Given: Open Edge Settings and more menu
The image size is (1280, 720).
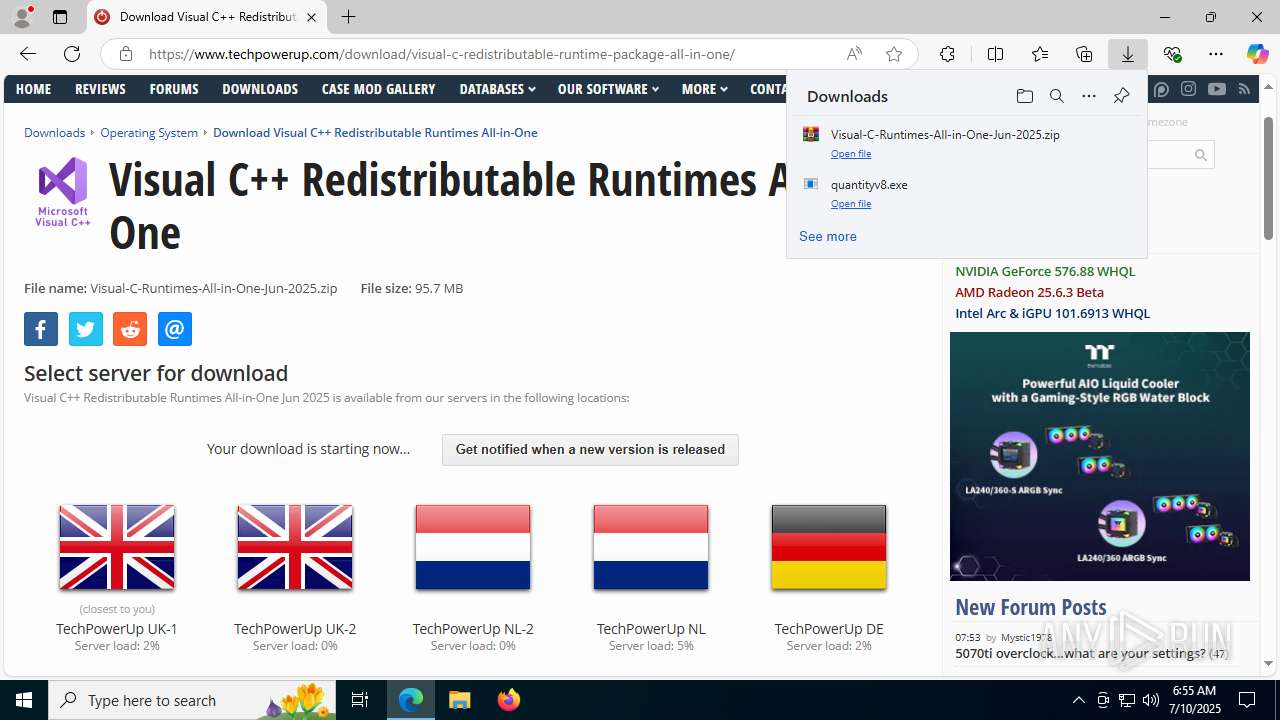Looking at the screenshot, I should click(x=1216, y=54).
